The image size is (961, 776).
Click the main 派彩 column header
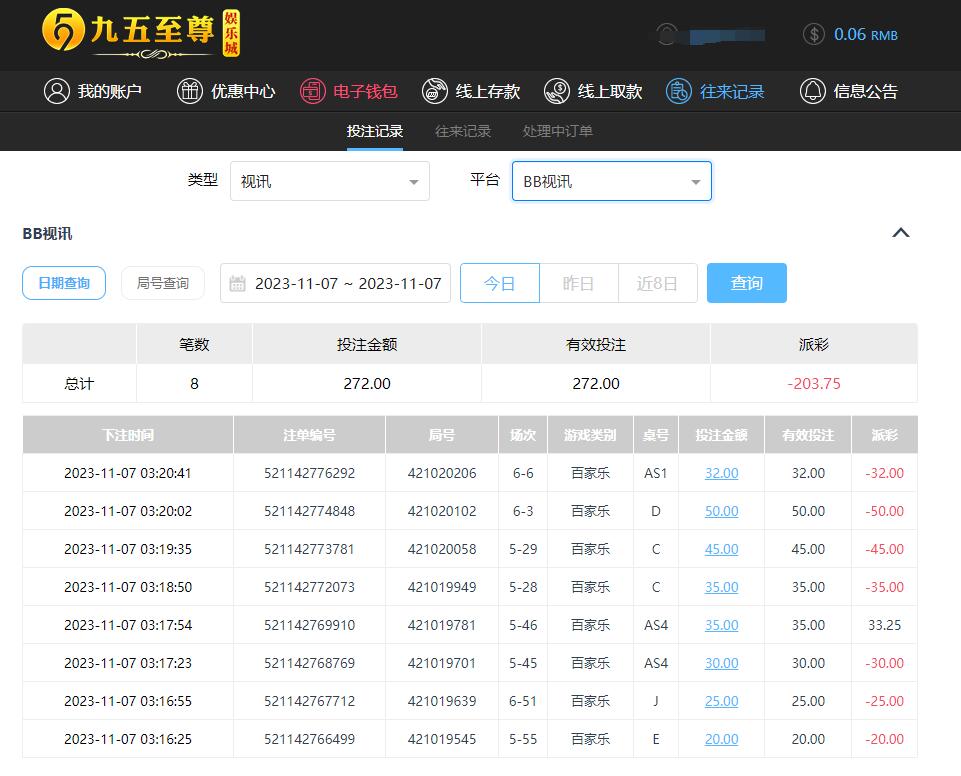[884, 435]
